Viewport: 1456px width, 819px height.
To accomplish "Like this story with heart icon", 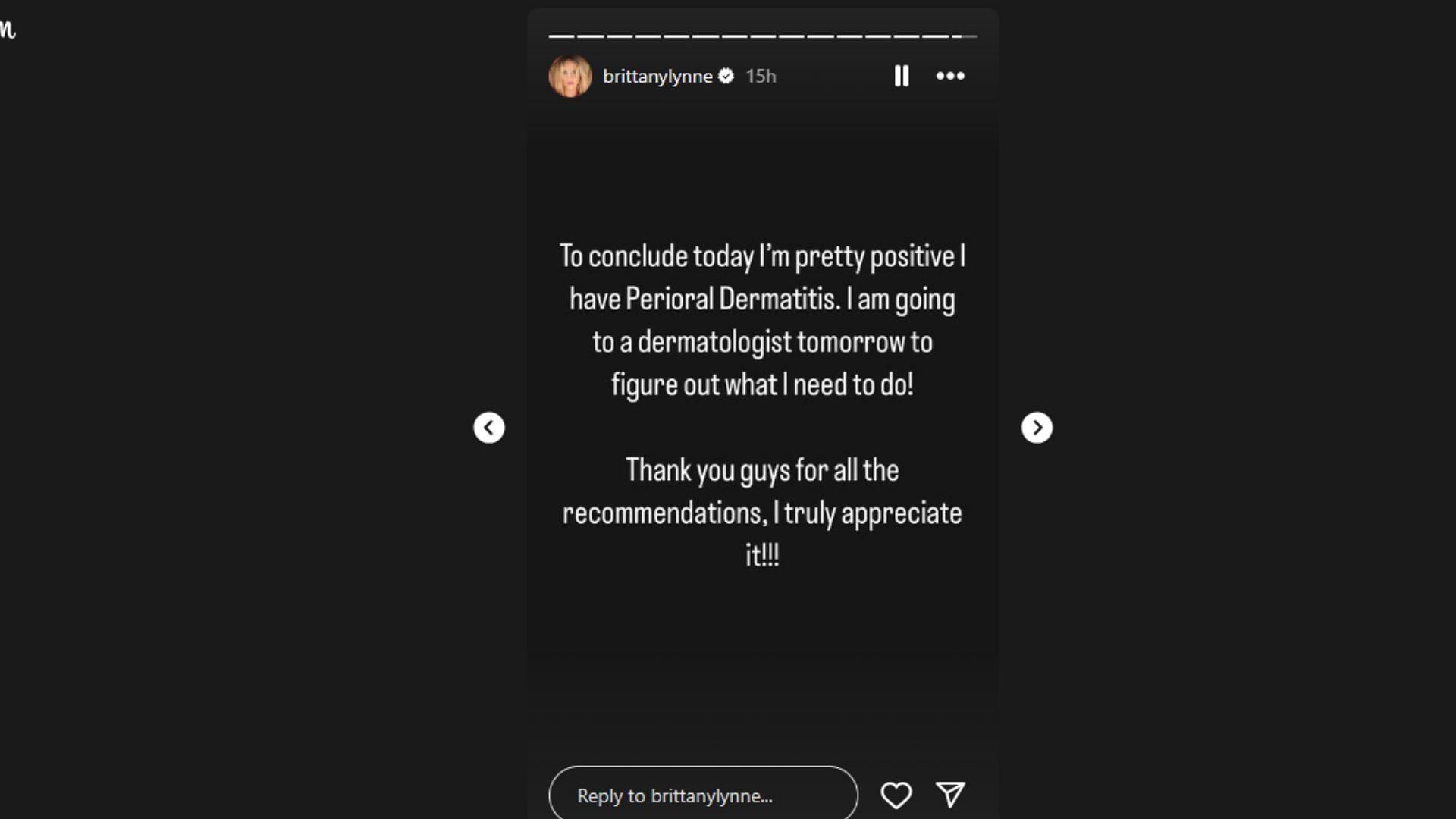I will pos(896,795).
